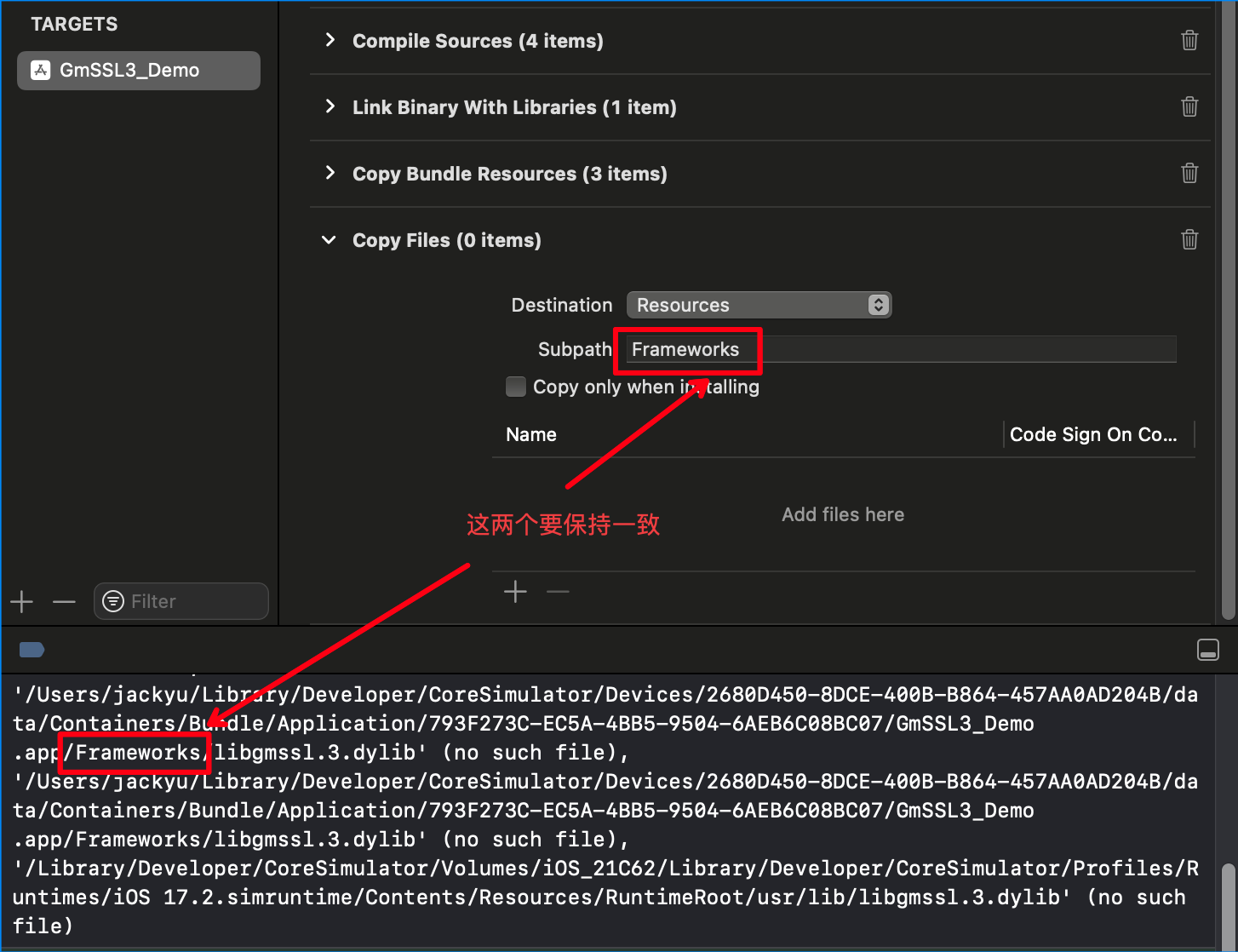Click the Add files here placeholder
This screenshot has height=952, width=1238.
point(843,514)
